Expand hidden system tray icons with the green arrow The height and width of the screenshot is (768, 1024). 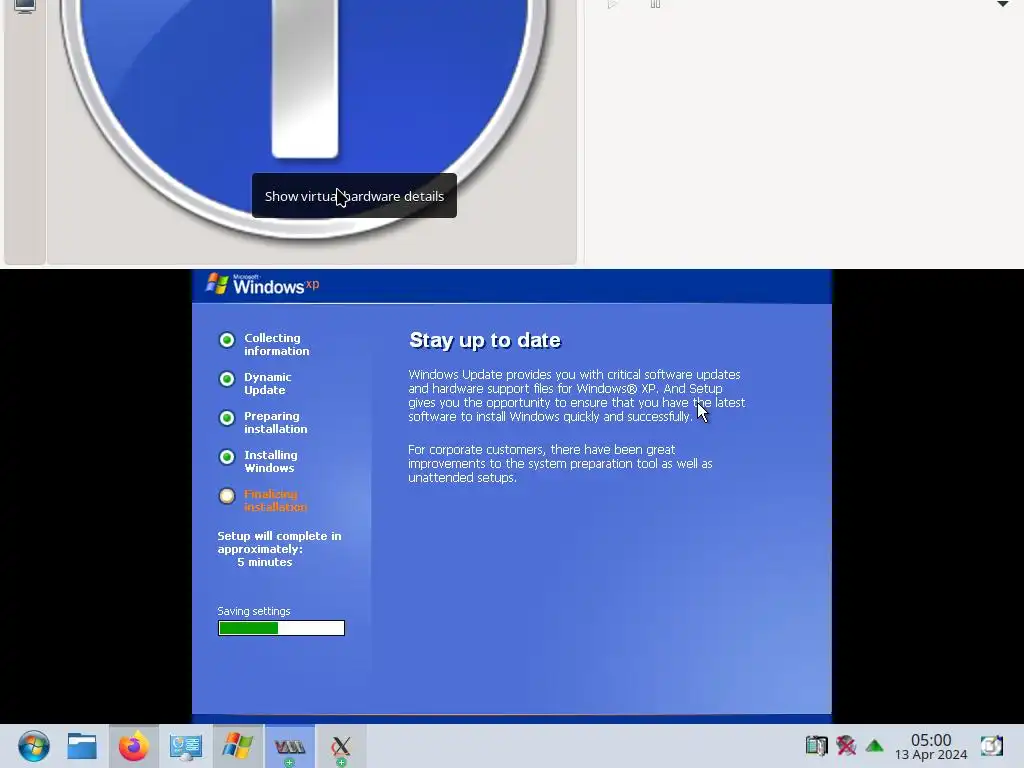874,745
